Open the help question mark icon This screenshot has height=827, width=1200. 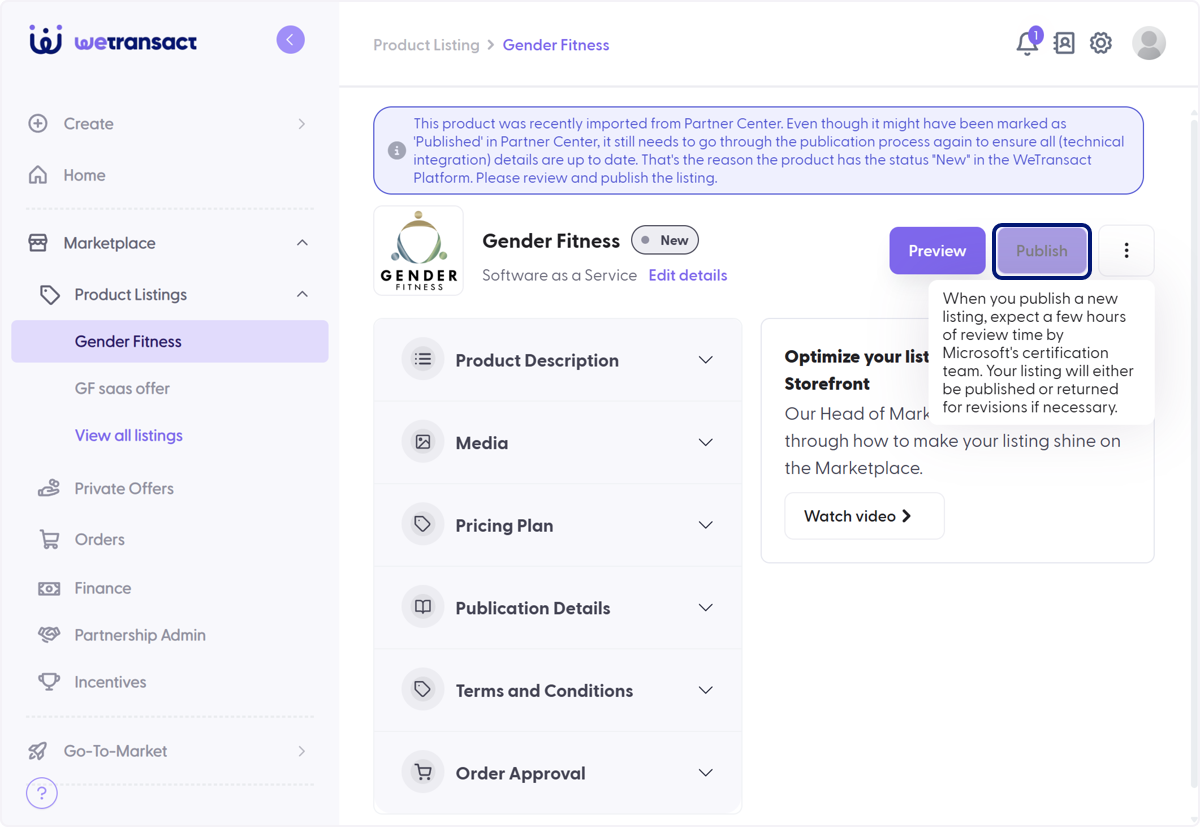42,794
